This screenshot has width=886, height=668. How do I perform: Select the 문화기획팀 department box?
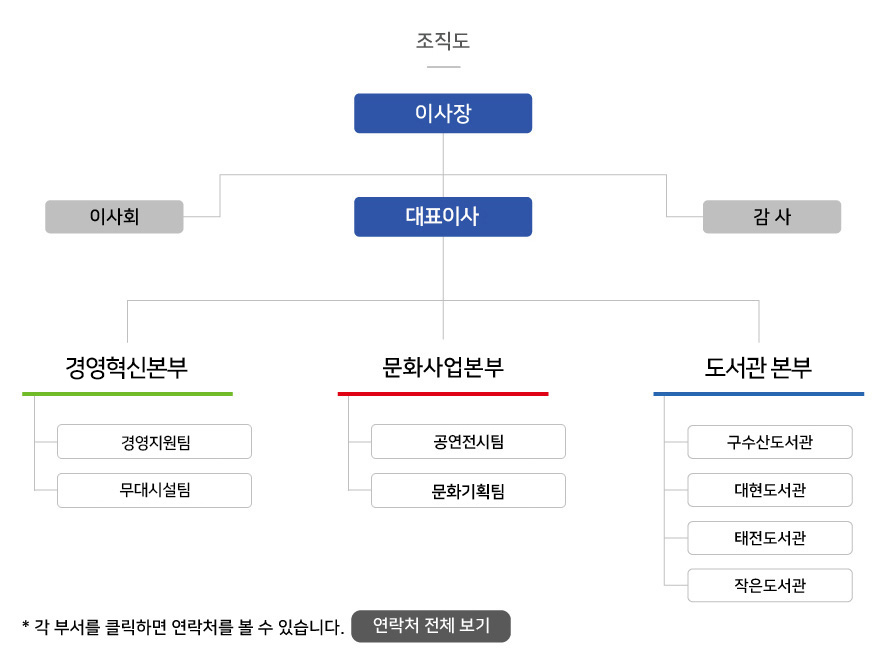click(x=468, y=490)
